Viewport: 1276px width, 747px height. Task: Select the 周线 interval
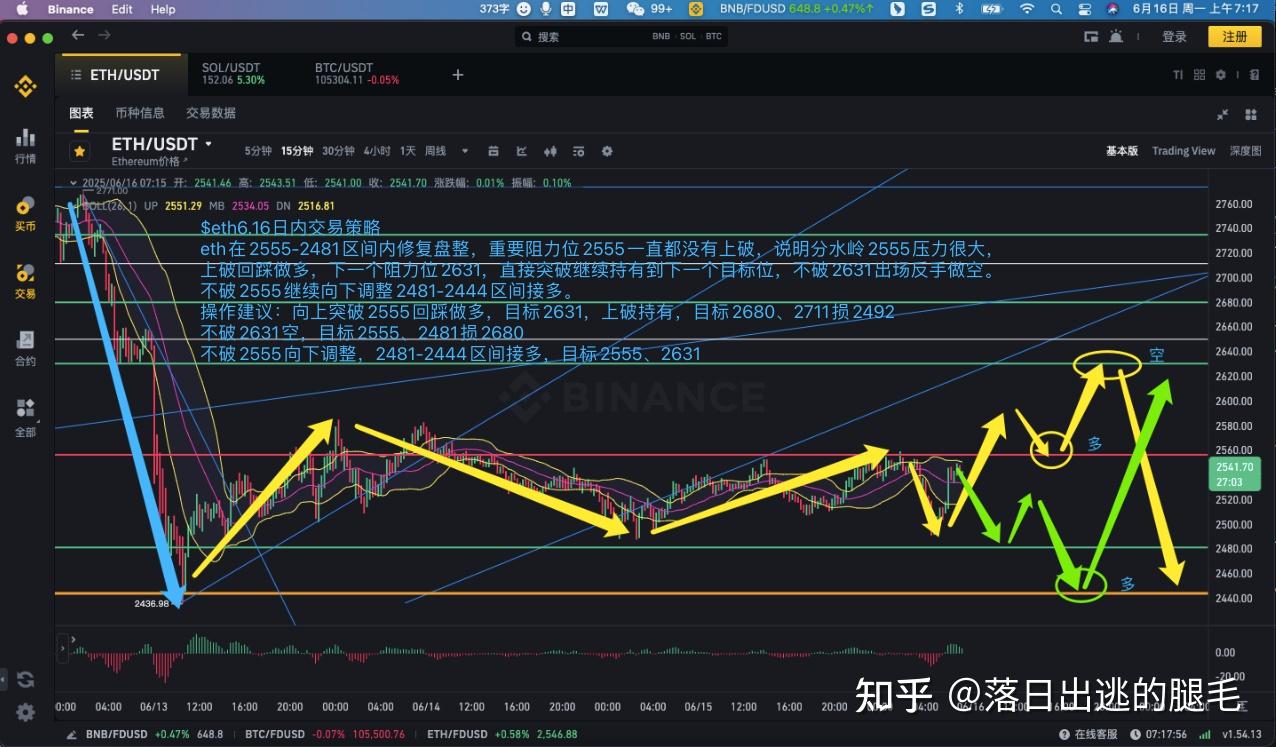point(436,151)
